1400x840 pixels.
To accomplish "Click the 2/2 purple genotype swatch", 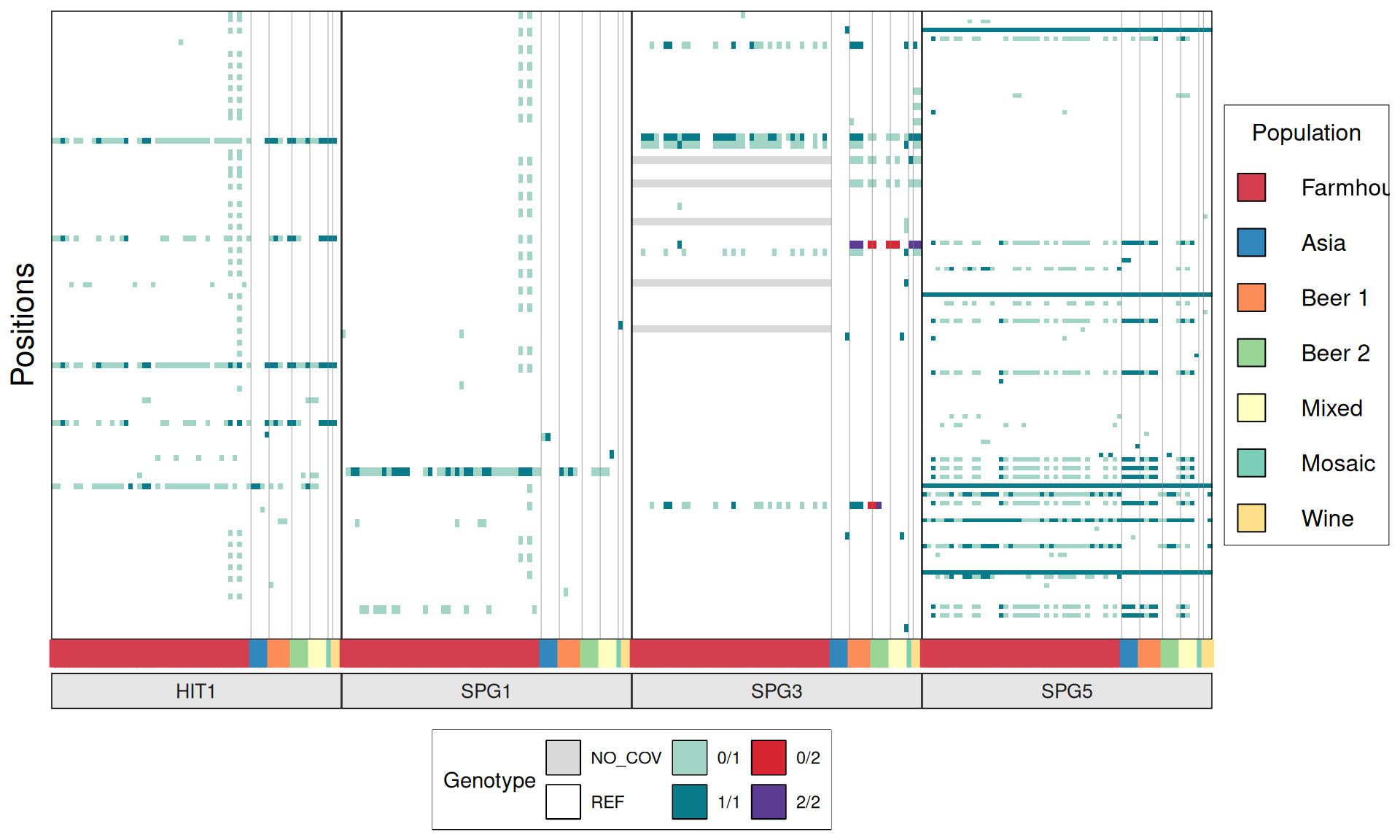I will tap(769, 801).
